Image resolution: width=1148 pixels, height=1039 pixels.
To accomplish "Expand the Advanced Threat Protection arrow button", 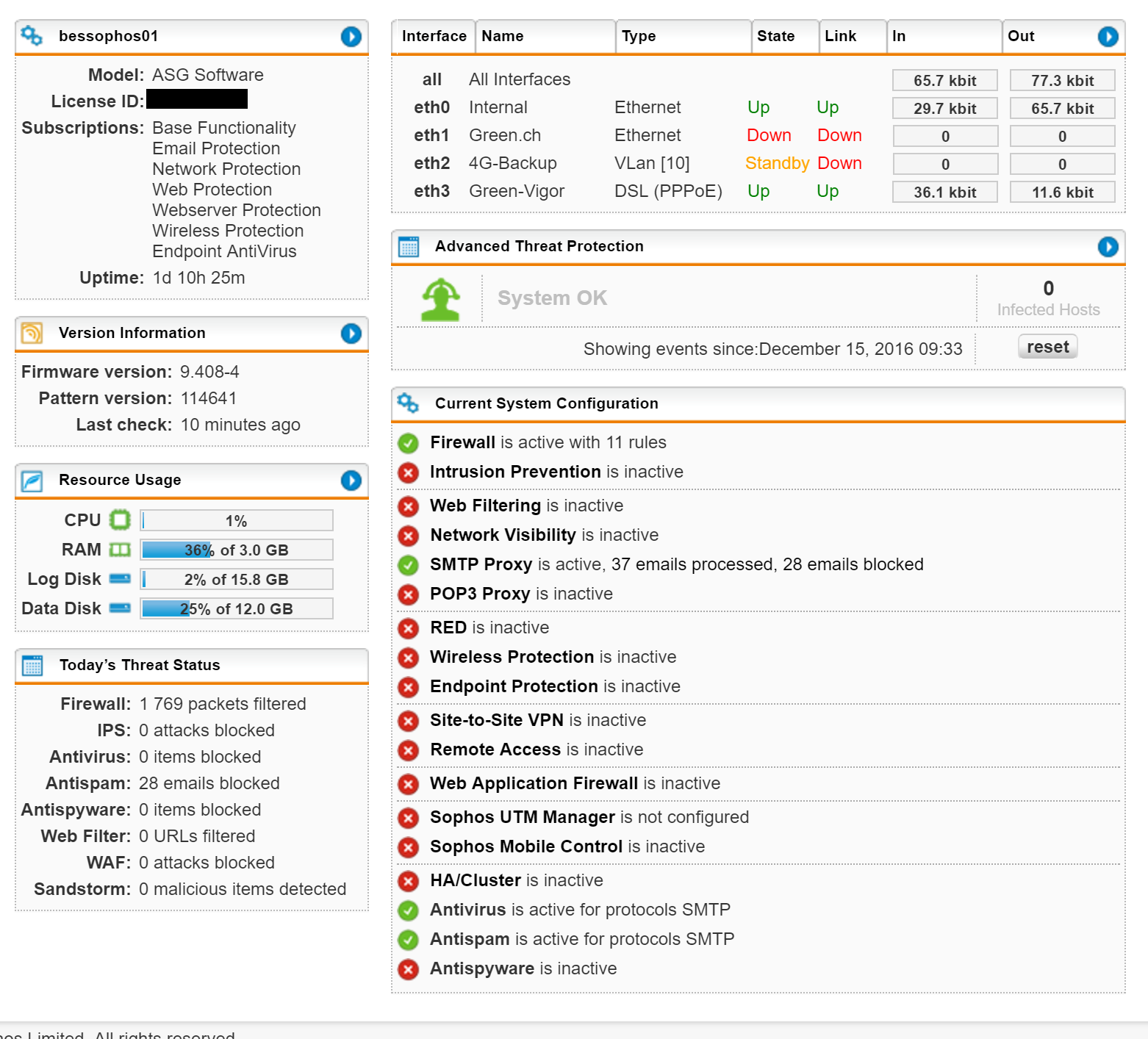I will point(1108,247).
